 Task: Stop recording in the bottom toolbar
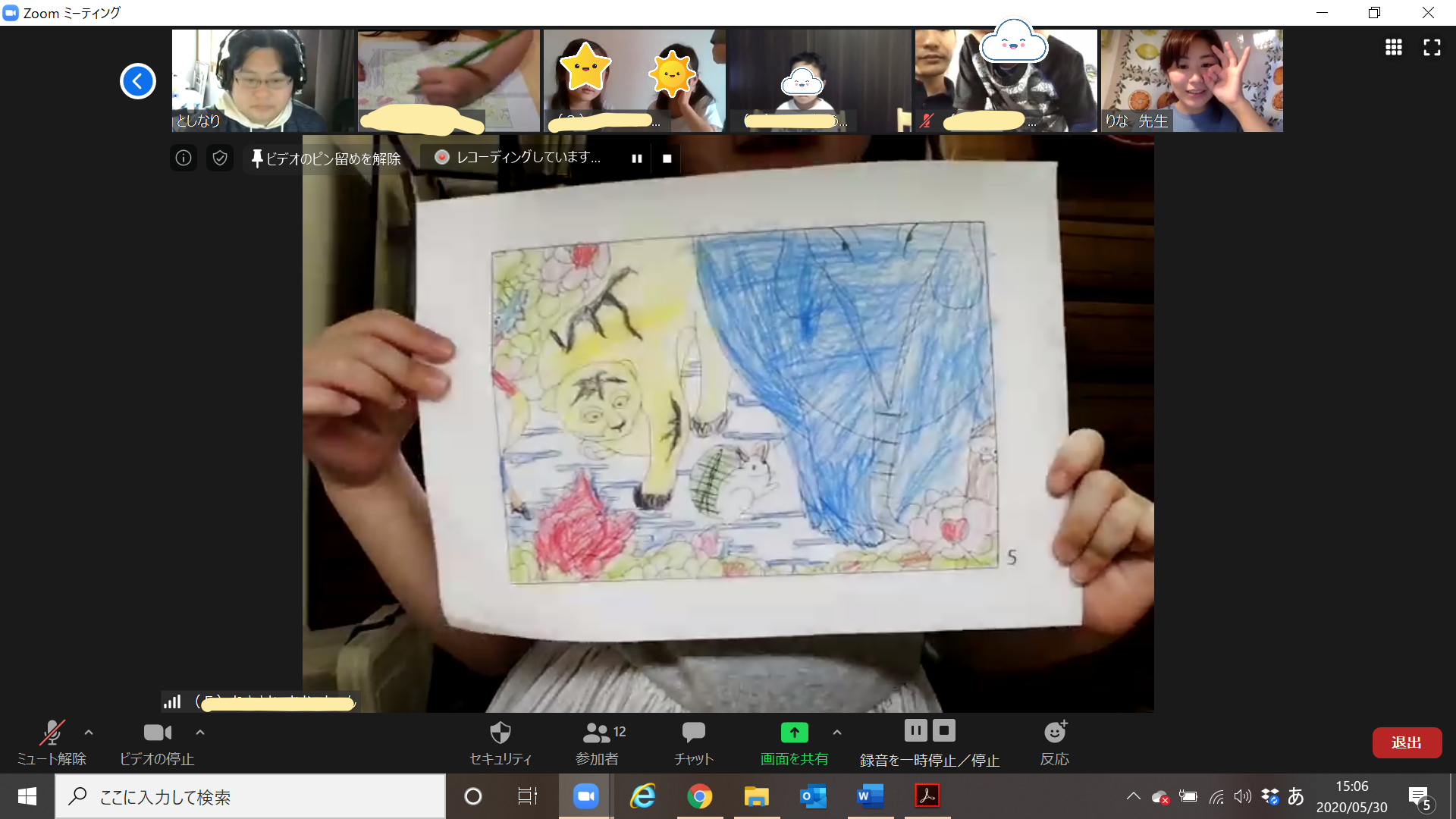pos(944,731)
